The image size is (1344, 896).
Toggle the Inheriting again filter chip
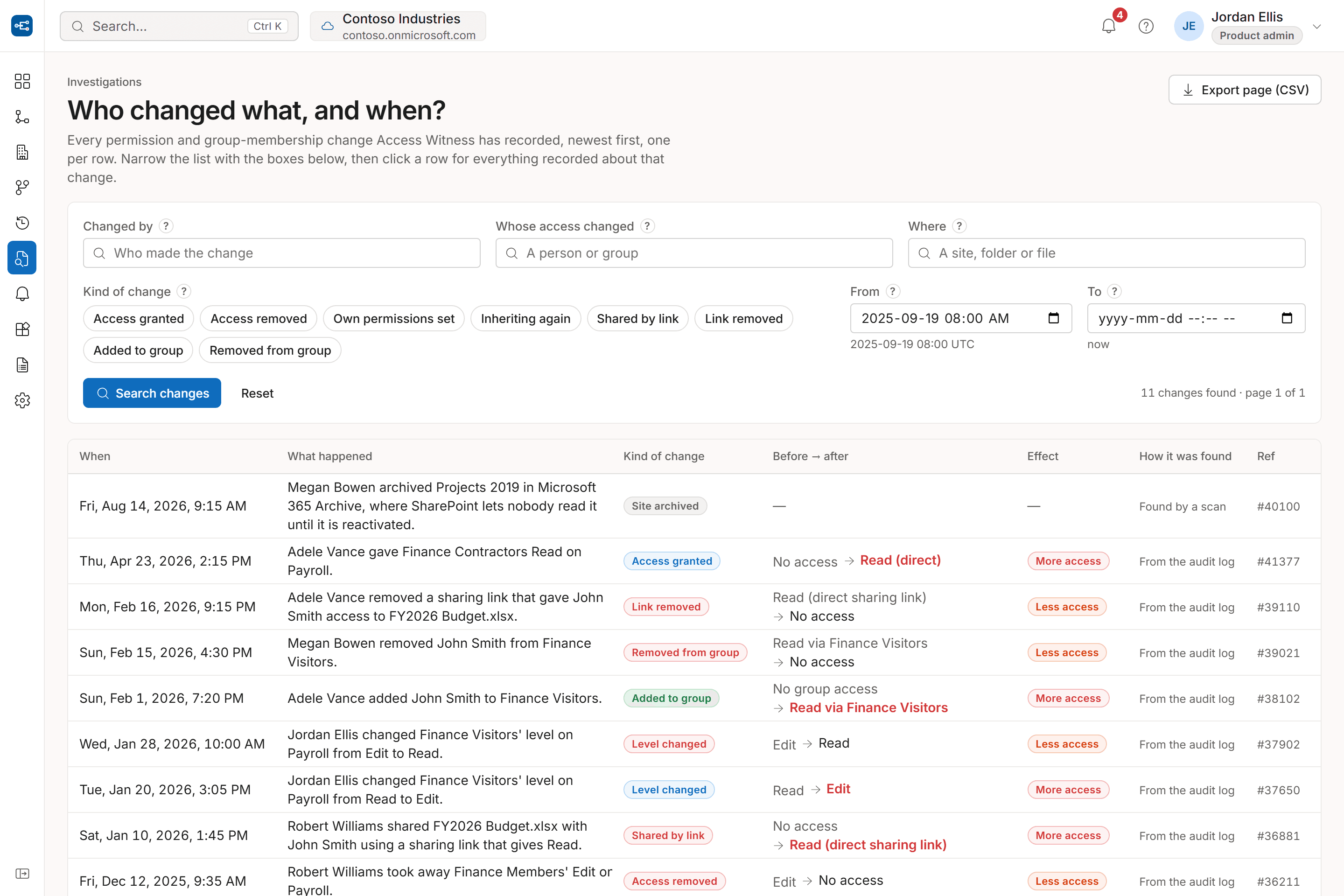tap(525, 318)
